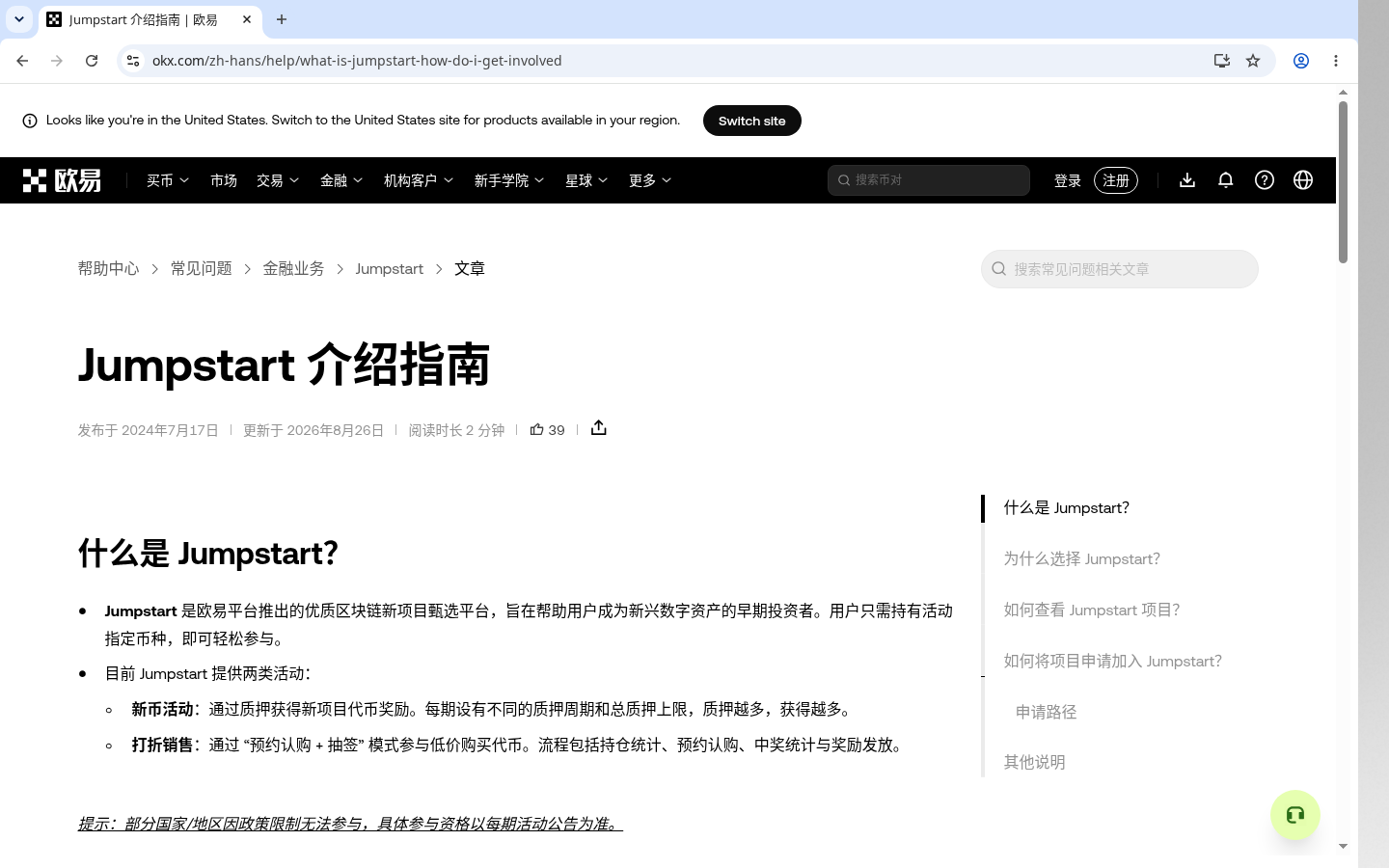This screenshot has height=868, width=1389.
Task: Open the Chrome profile icon
Action: click(x=1301, y=61)
